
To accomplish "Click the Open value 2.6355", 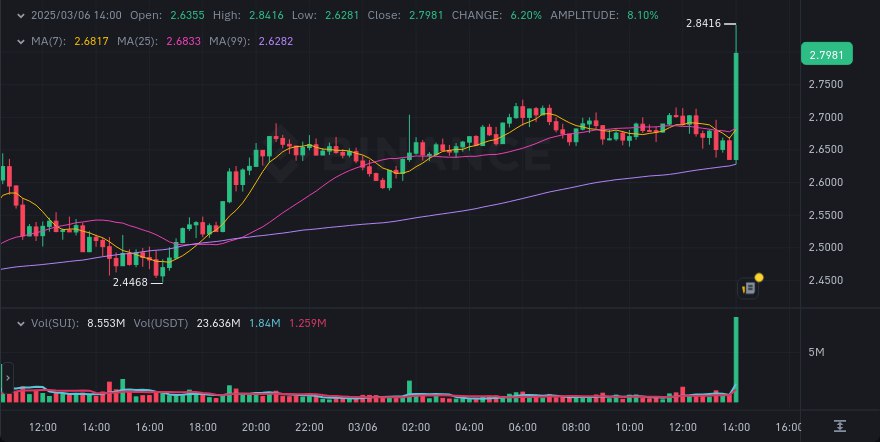I will coord(186,16).
